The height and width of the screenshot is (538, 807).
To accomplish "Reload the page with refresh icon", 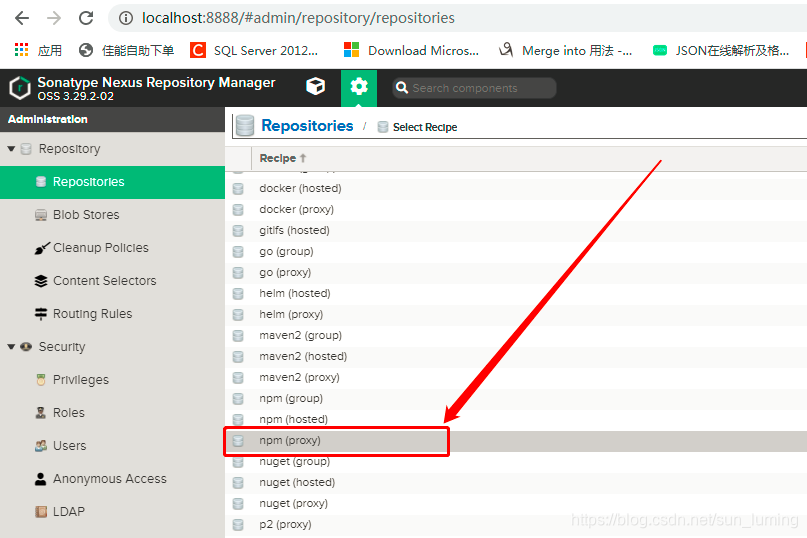I will click(x=86, y=18).
